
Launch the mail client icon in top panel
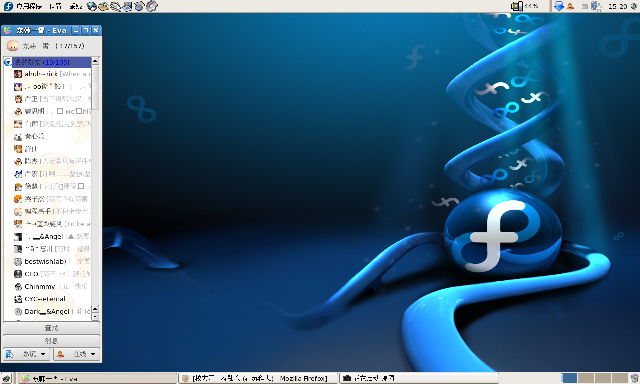(x=104, y=6)
